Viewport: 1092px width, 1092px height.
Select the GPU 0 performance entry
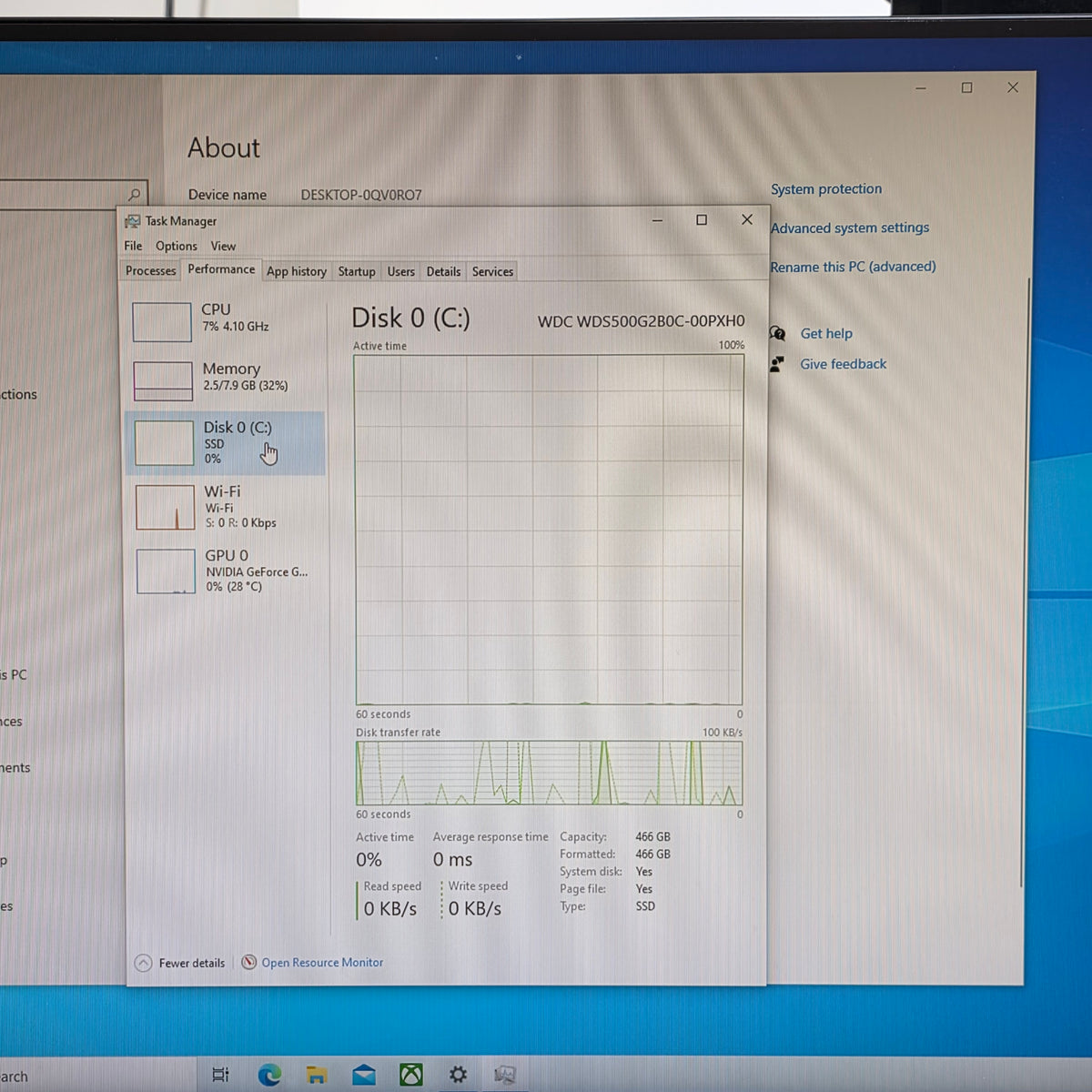pyautogui.click(x=225, y=571)
